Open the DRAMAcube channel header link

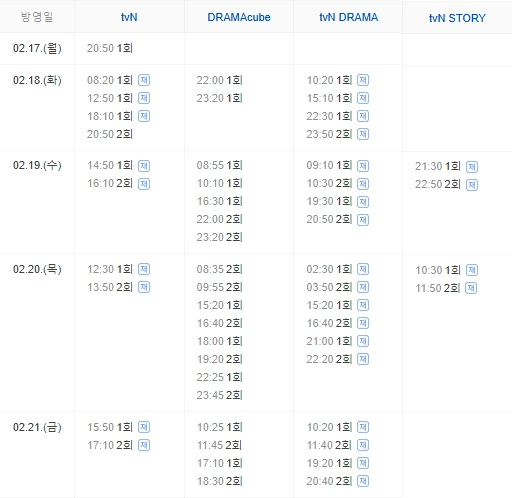click(239, 17)
